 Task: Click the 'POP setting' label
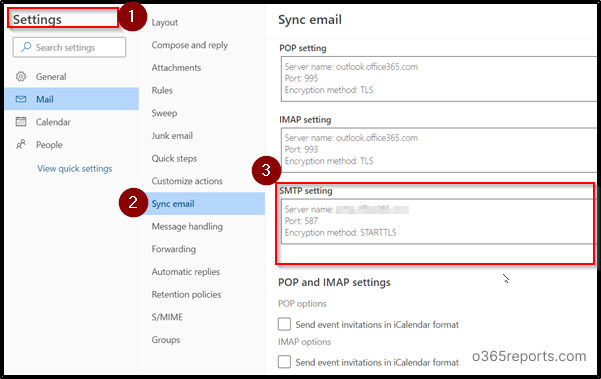(303, 48)
